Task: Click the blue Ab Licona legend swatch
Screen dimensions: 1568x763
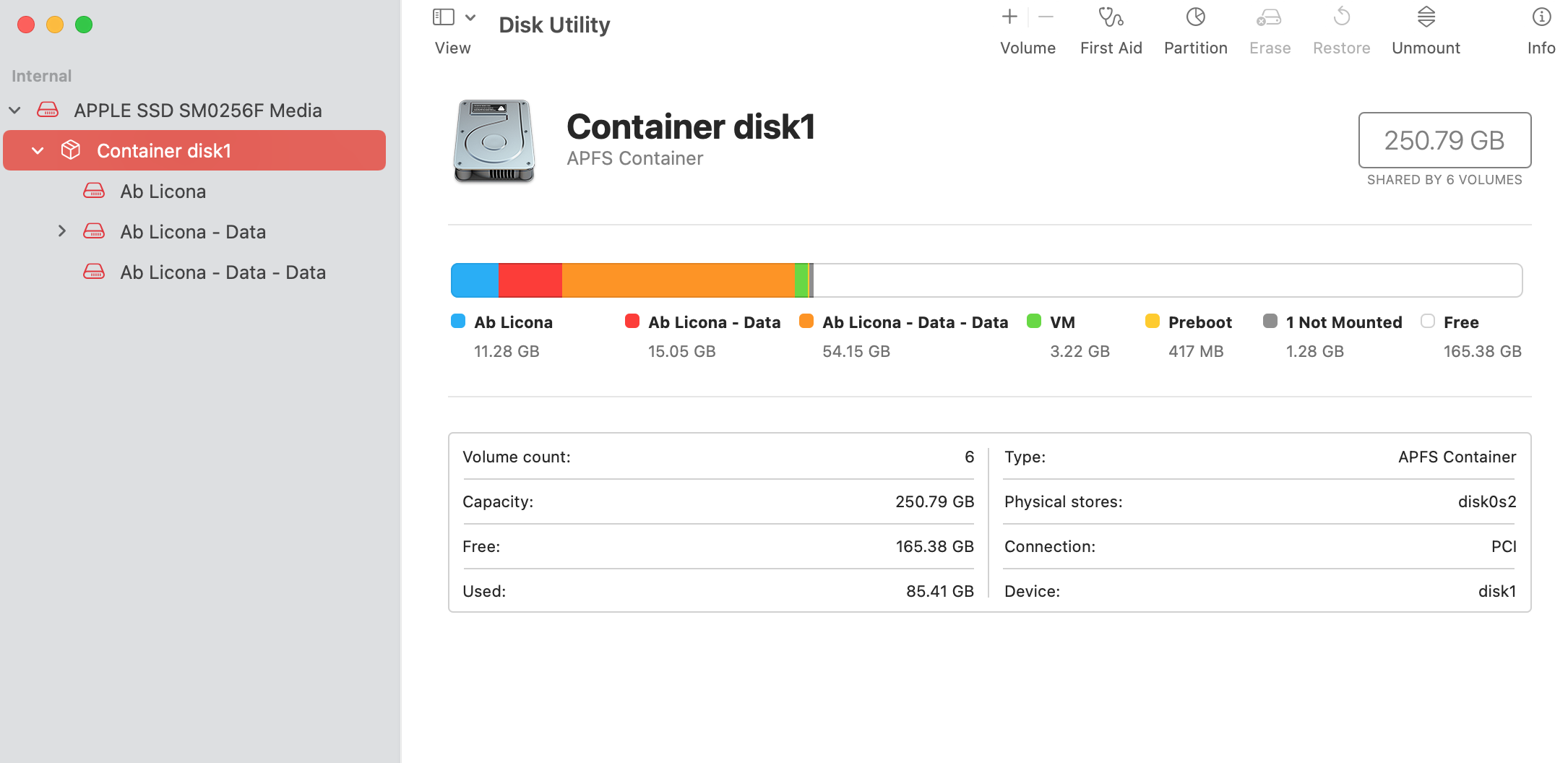Action: click(458, 321)
